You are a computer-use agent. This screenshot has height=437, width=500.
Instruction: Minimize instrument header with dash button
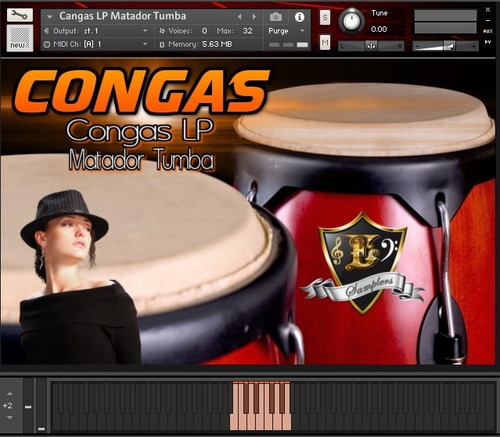click(488, 20)
